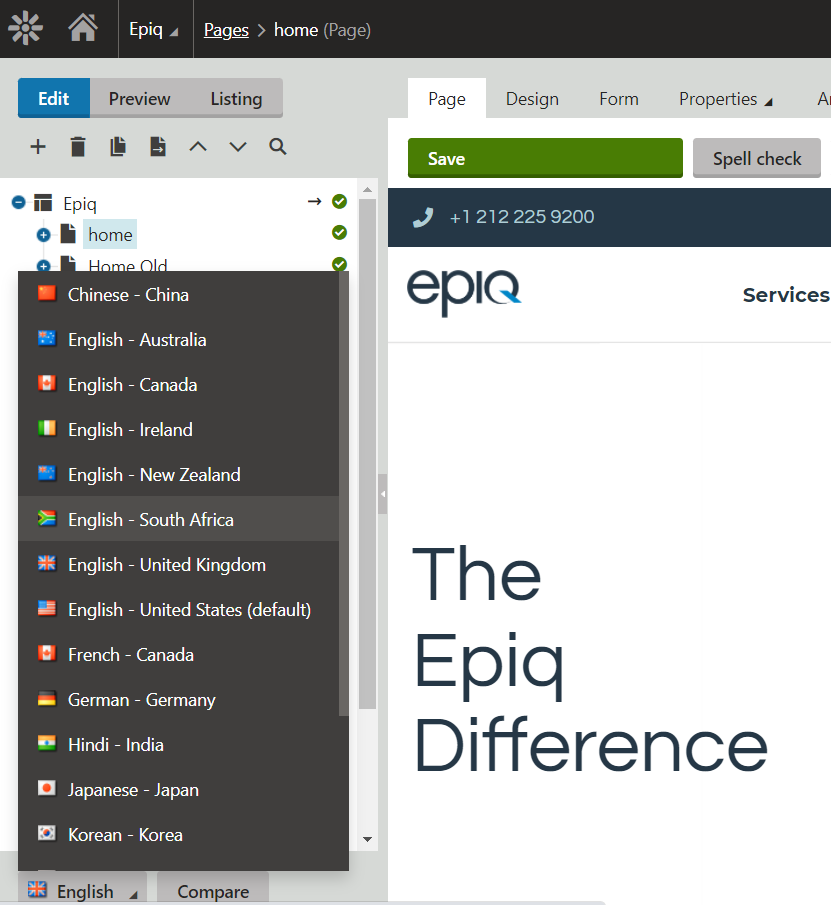The height and width of the screenshot is (905, 831).
Task: Click the content tree vertical scrollbar
Action: click(367, 450)
